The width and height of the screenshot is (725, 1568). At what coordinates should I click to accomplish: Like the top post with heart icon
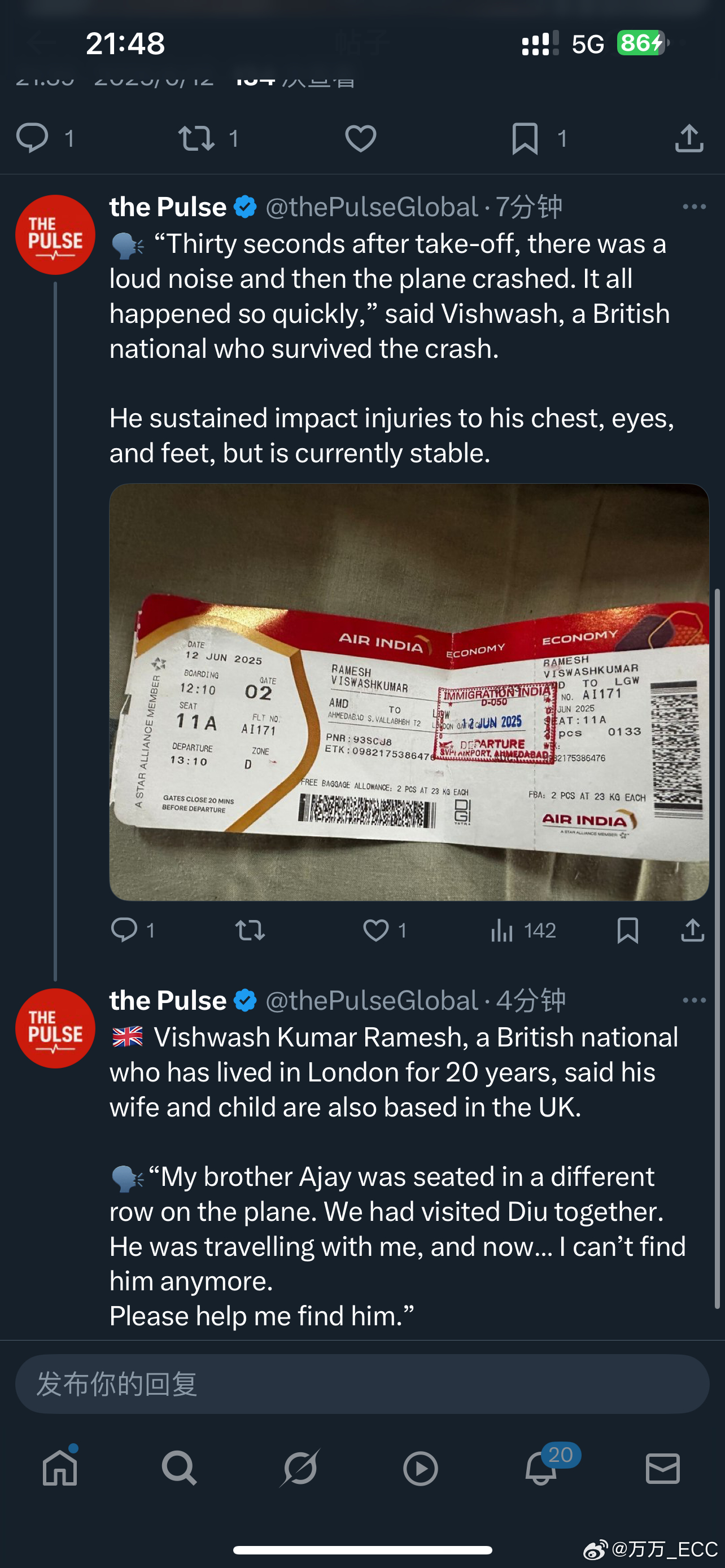(x=360, y=138)
